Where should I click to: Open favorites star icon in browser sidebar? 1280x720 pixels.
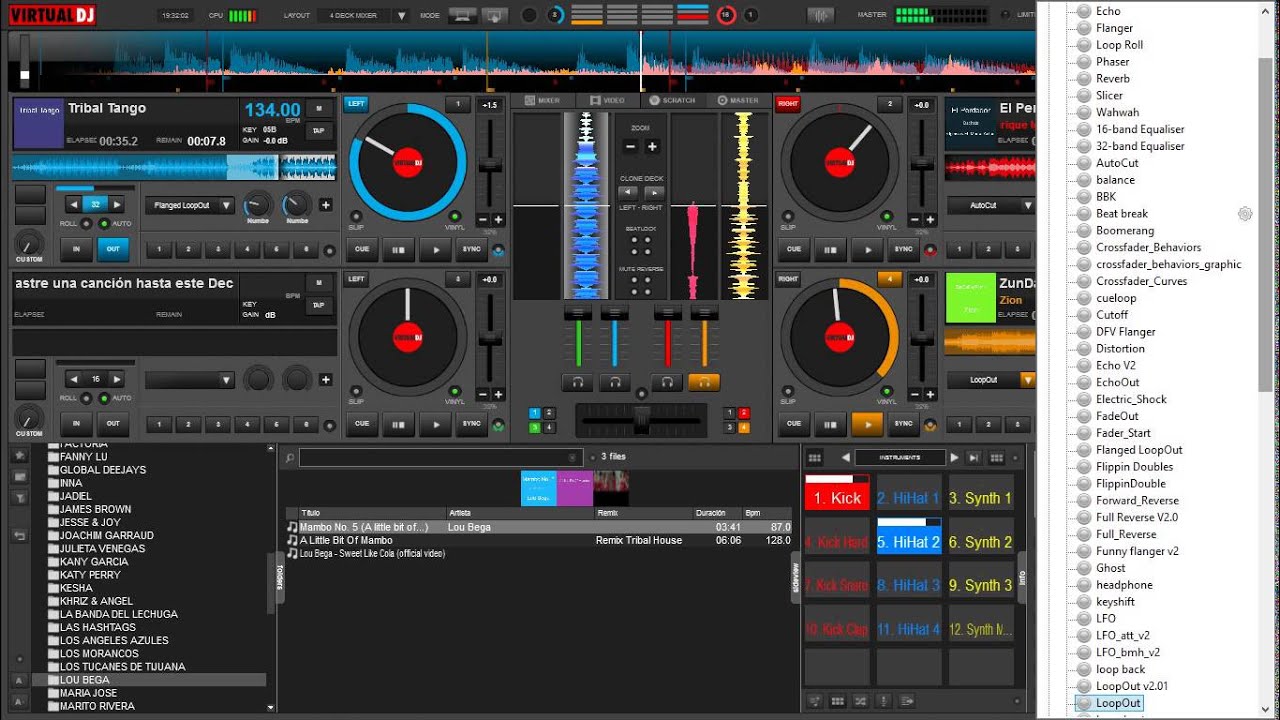tap(19, 455)
